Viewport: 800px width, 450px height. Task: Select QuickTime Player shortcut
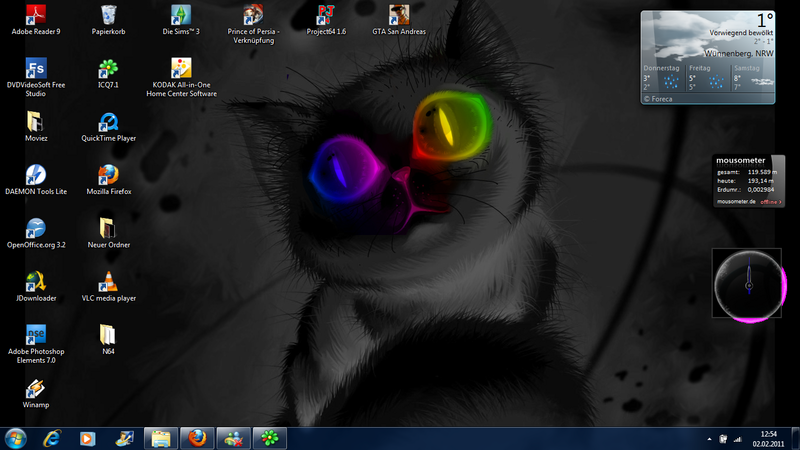click(x=108, y=127)
